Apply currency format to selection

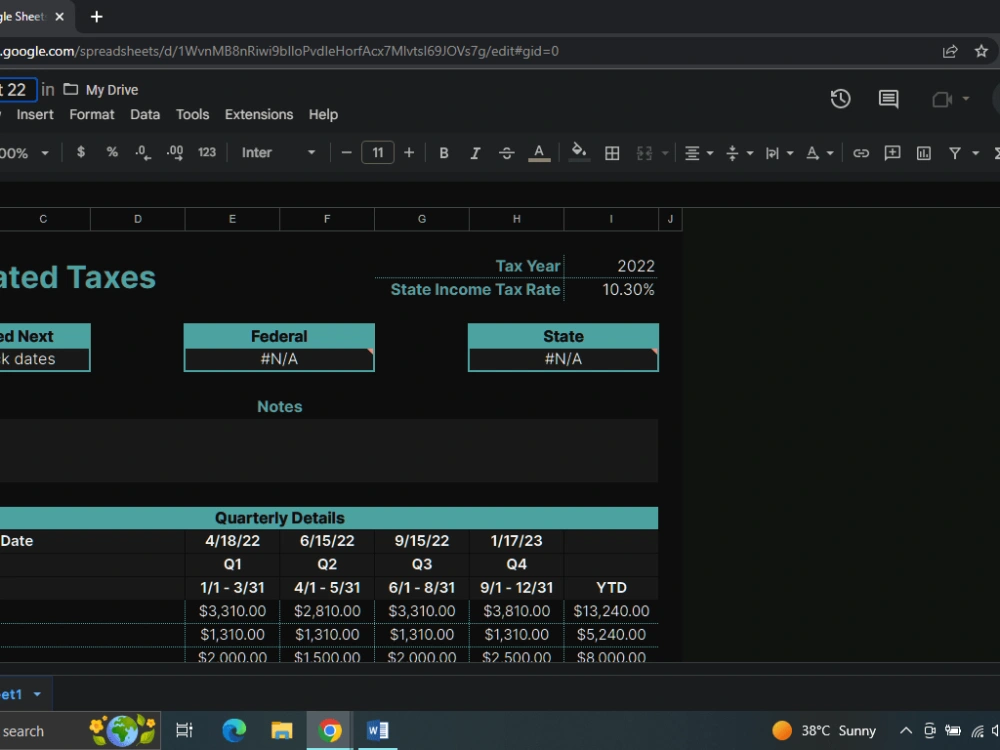80,153
